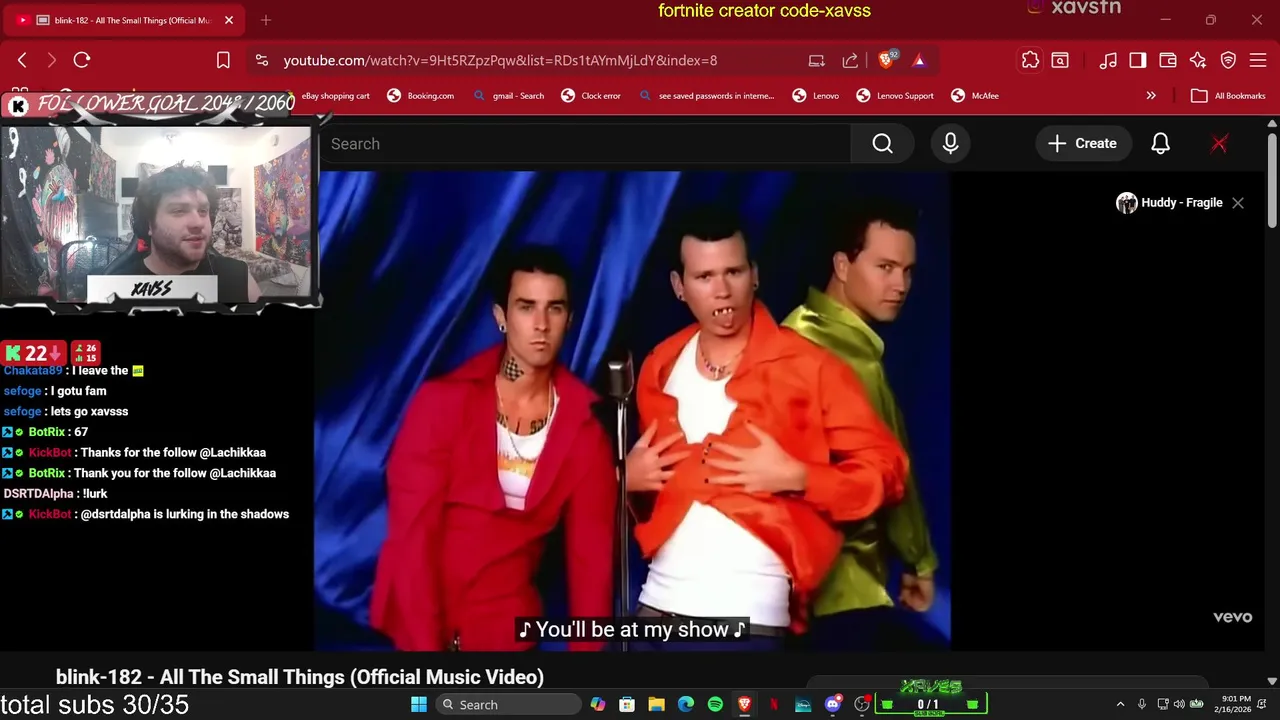The height and width of the screenshot is (720, 1280).
Task: Install app icon in address bar
Action: coord(817,60)
